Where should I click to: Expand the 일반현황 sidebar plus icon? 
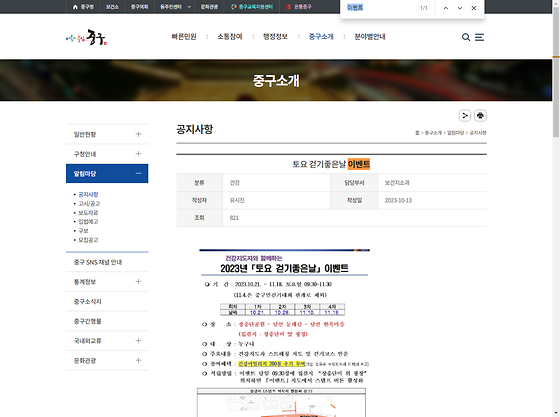click(x=138, y=134)
